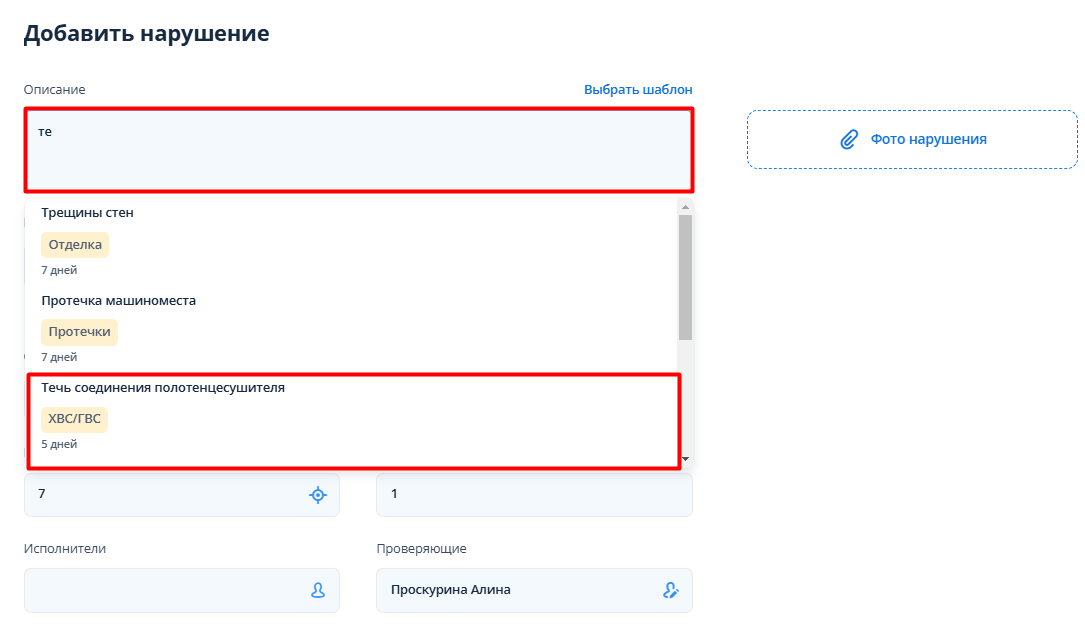Screen dimensions: 1085x629
Task: Click the person icon in Исполнители field
Action: (318, 590)
